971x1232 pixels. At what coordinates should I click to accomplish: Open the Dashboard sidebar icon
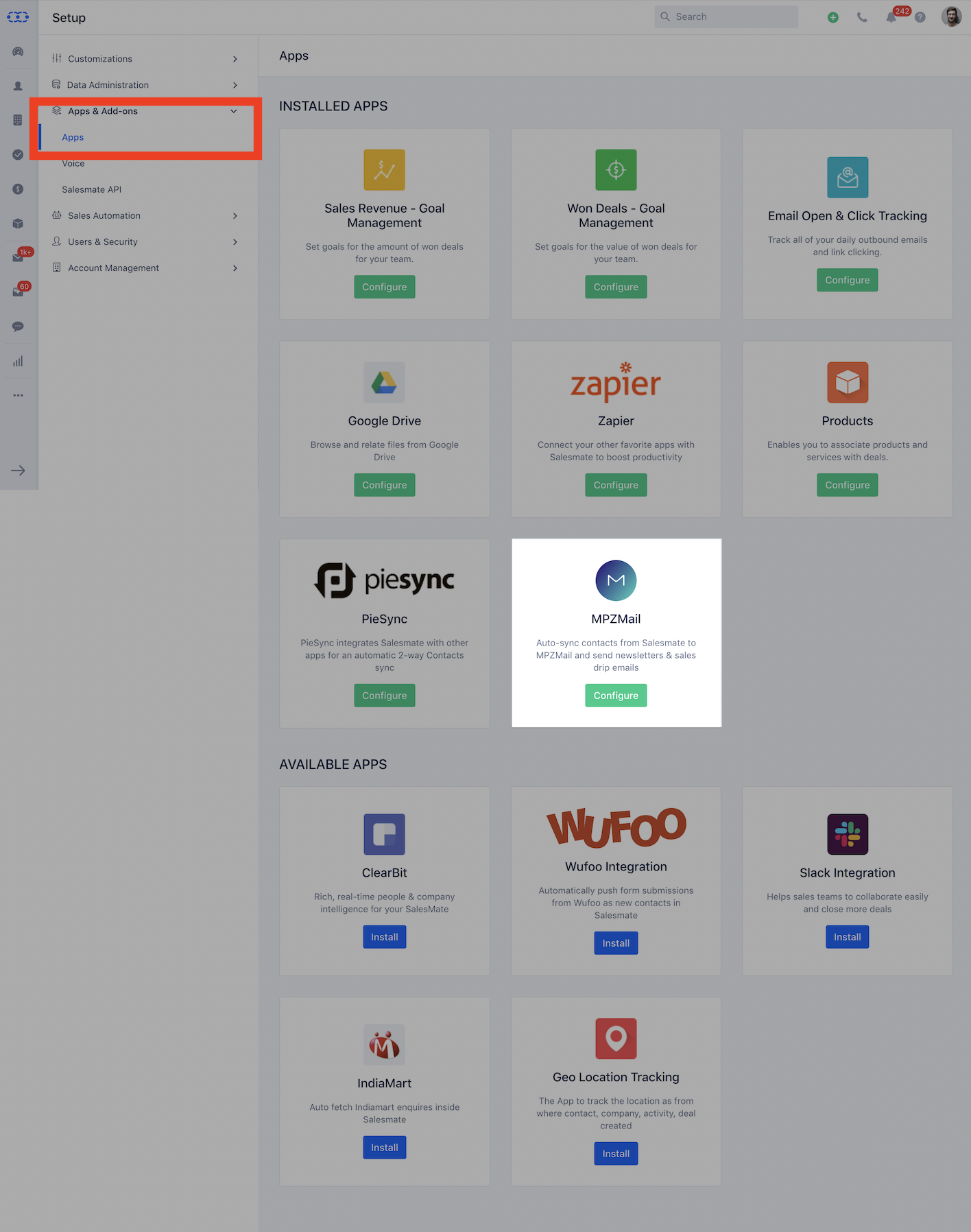[x=18, y=51]
